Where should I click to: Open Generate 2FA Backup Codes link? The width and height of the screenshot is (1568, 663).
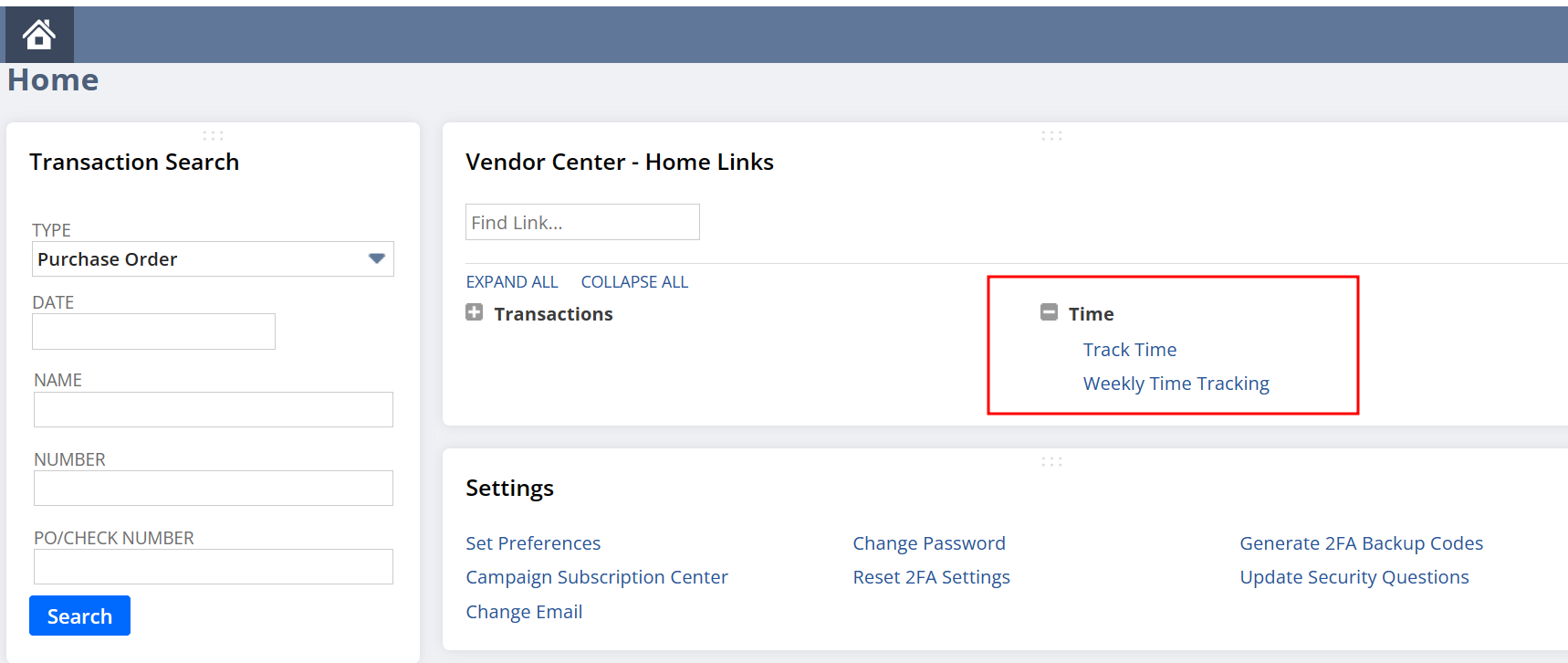(1361, 543)
